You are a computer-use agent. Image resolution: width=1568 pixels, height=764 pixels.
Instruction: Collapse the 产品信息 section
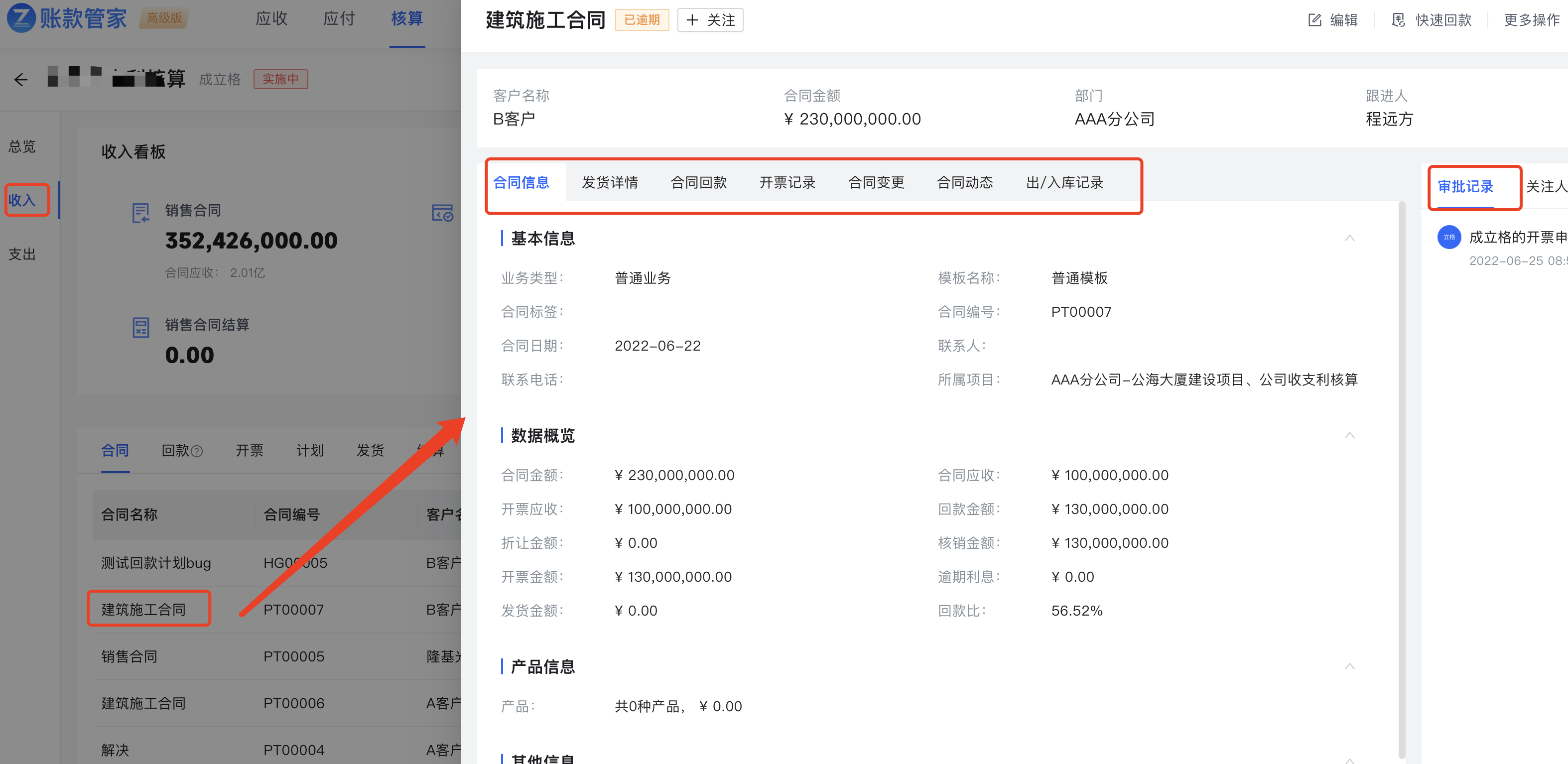[1349, 666]
